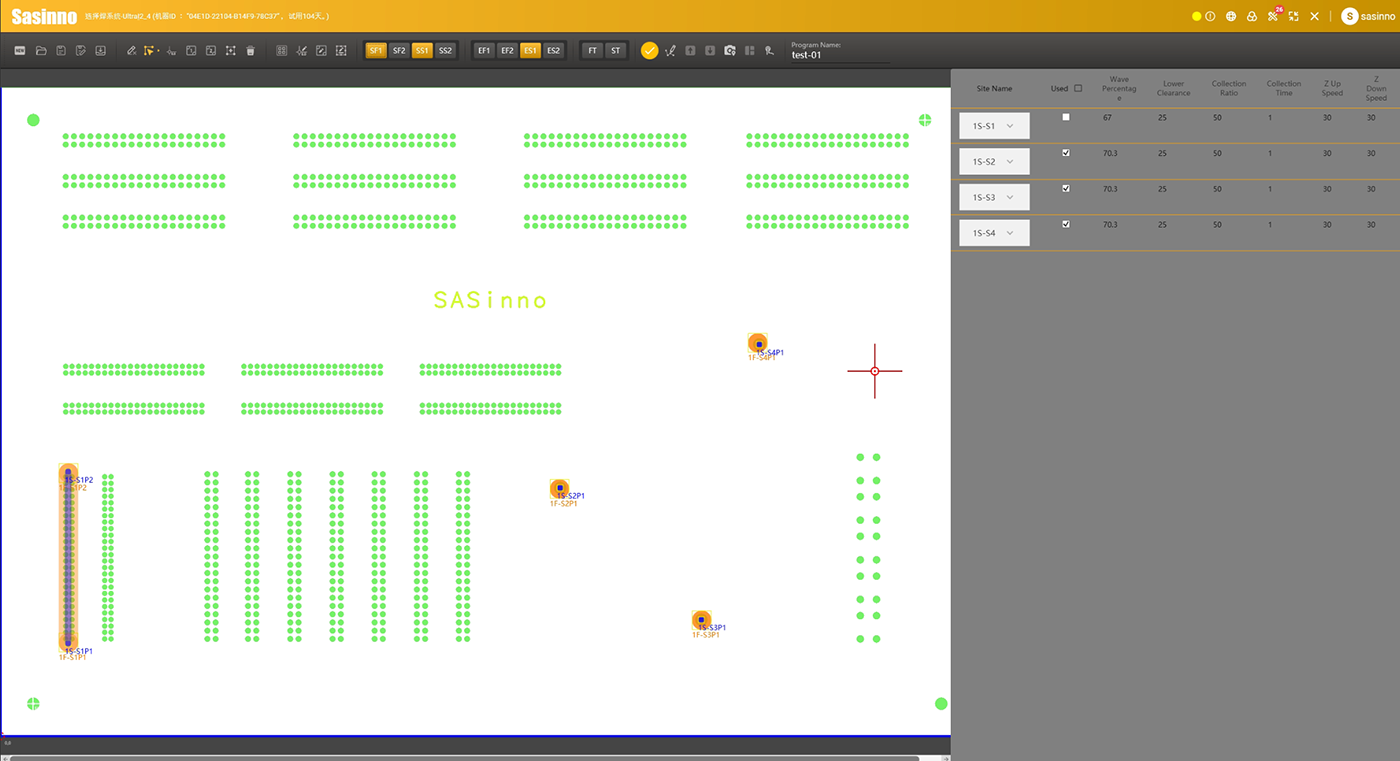Open the 1S-S2 site name dropdown
This screenshot has height=761, width=1400.
994,161
